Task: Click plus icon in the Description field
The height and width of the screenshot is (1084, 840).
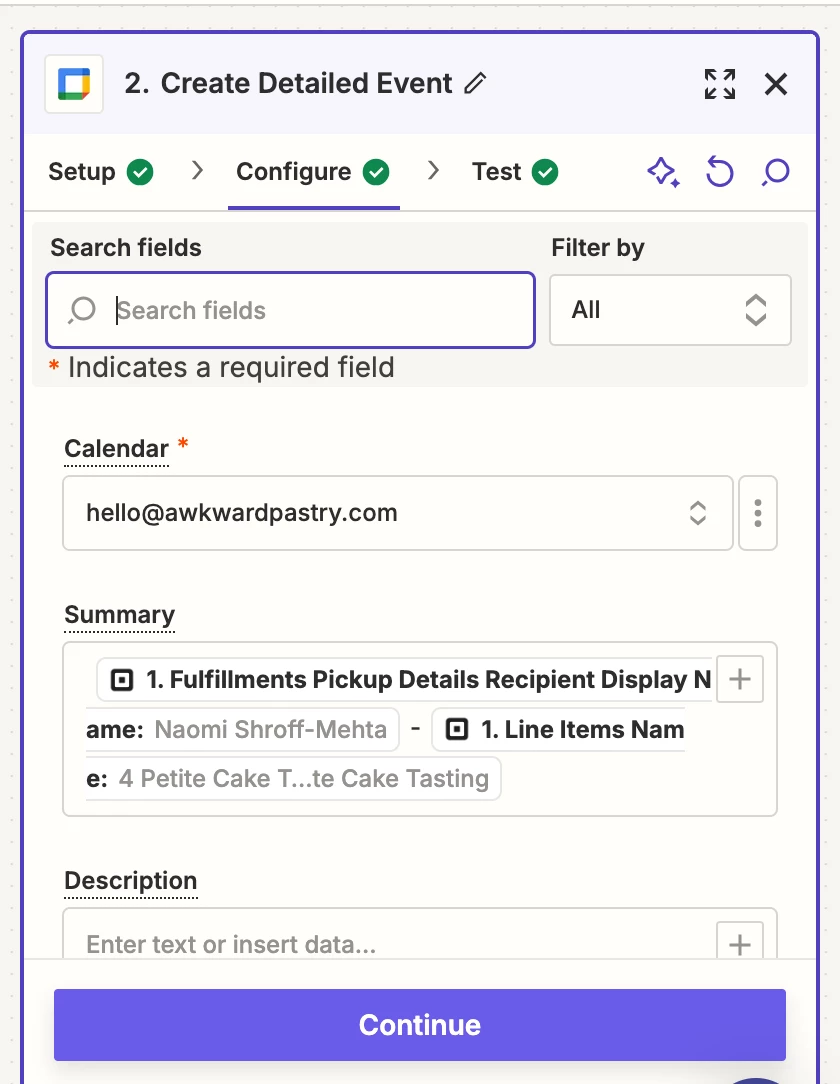Action: click(740, 944)
